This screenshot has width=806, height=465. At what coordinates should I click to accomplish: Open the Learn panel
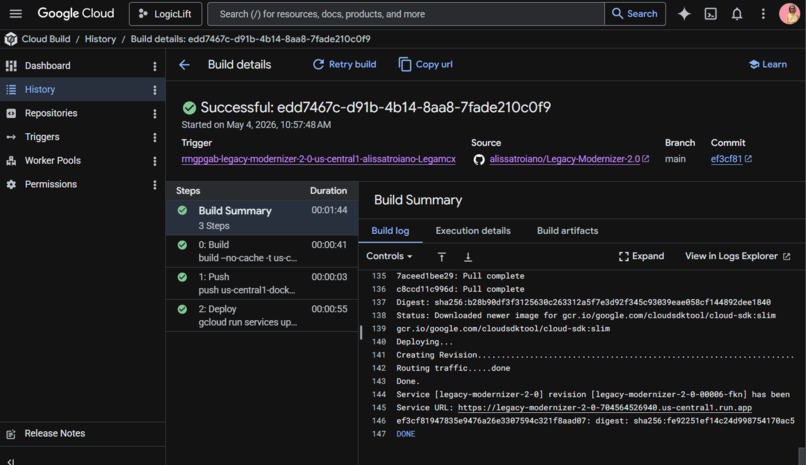point(768,64)
